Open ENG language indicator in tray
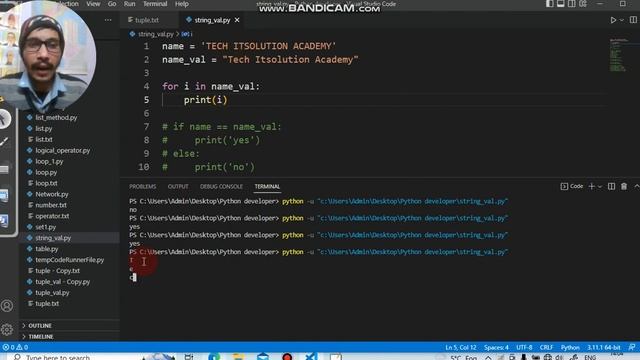The height and width of the screenshot is (360, 640). 590,357
